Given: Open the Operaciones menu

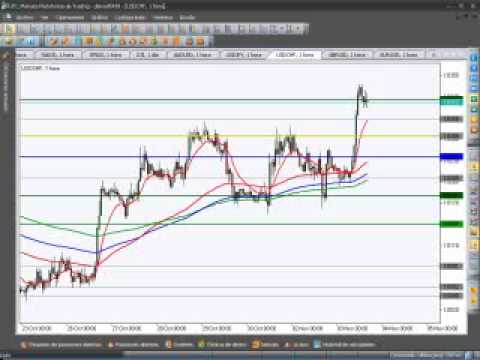Looking at the screenshot, I should click(x=70, y=17).
